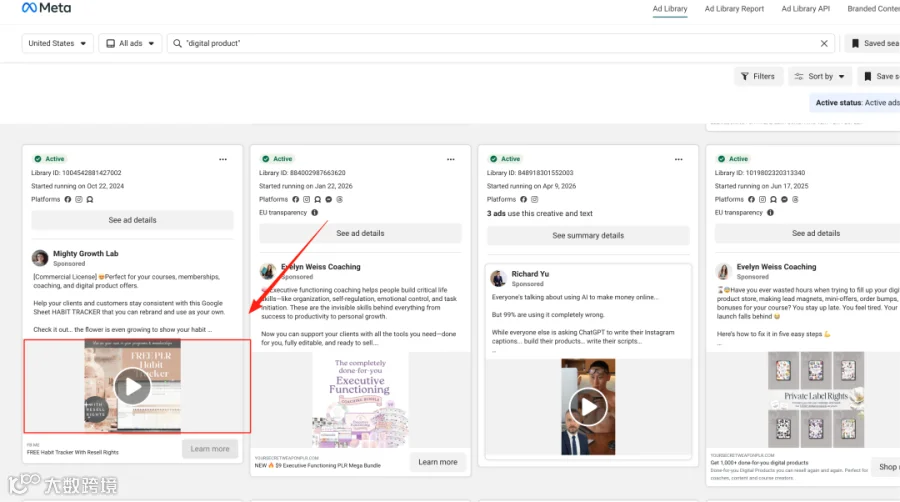Click EU transparency info icon on 884002987663620 ad
The image size is (900, 502).
315,213
